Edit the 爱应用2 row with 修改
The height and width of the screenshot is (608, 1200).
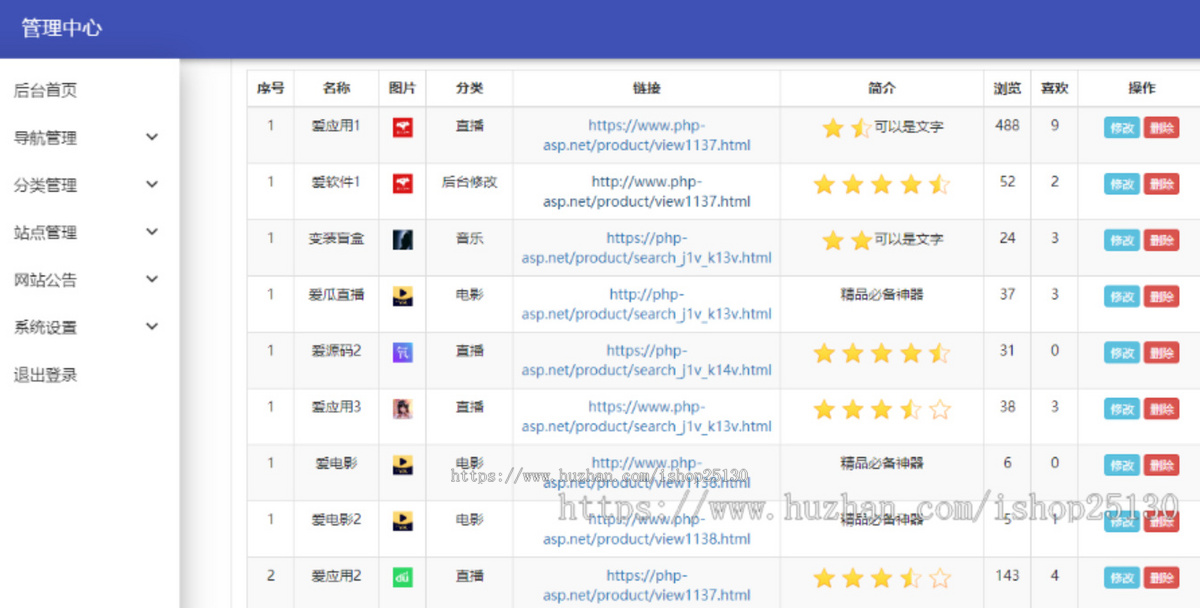point(1122,578)
